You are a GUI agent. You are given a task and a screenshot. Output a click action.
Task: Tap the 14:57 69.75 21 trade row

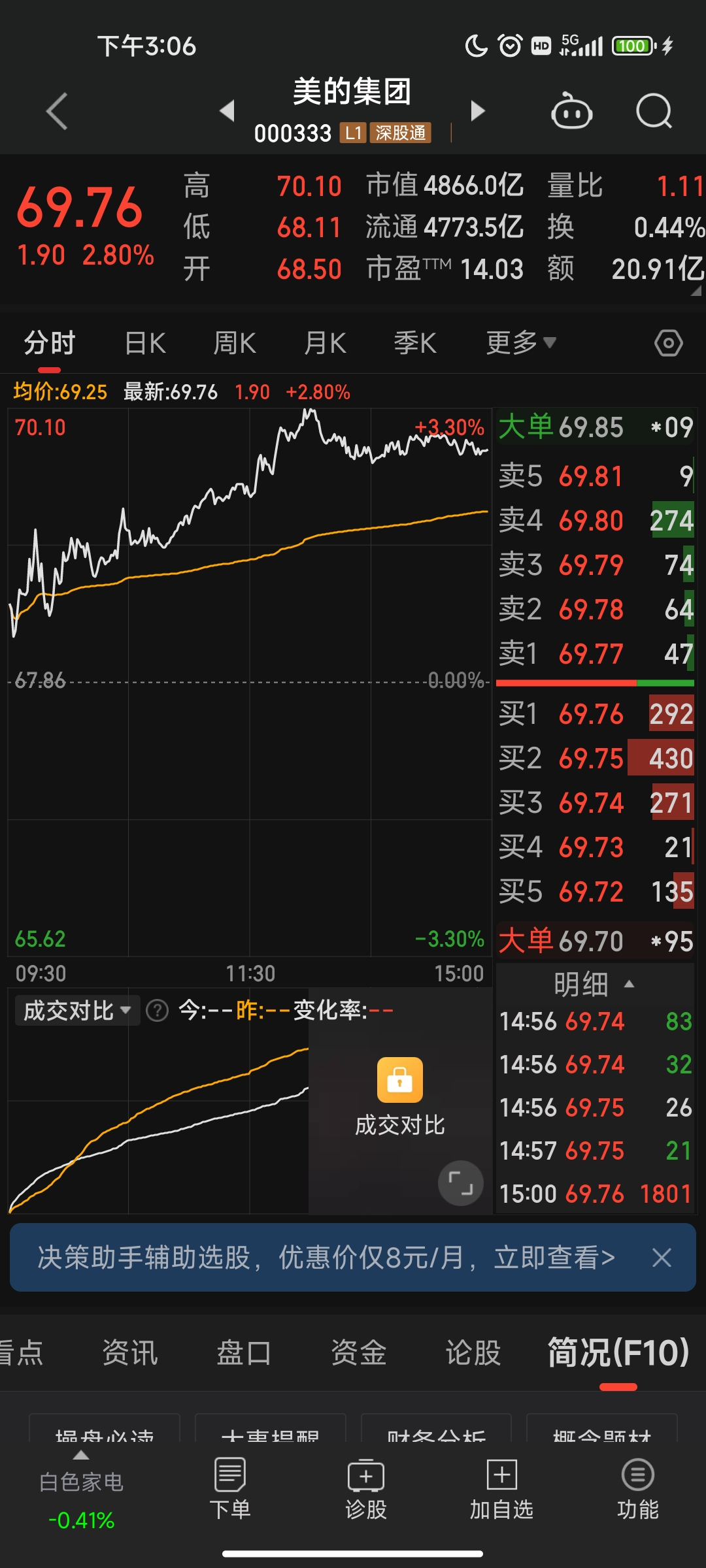(595, 1151)
